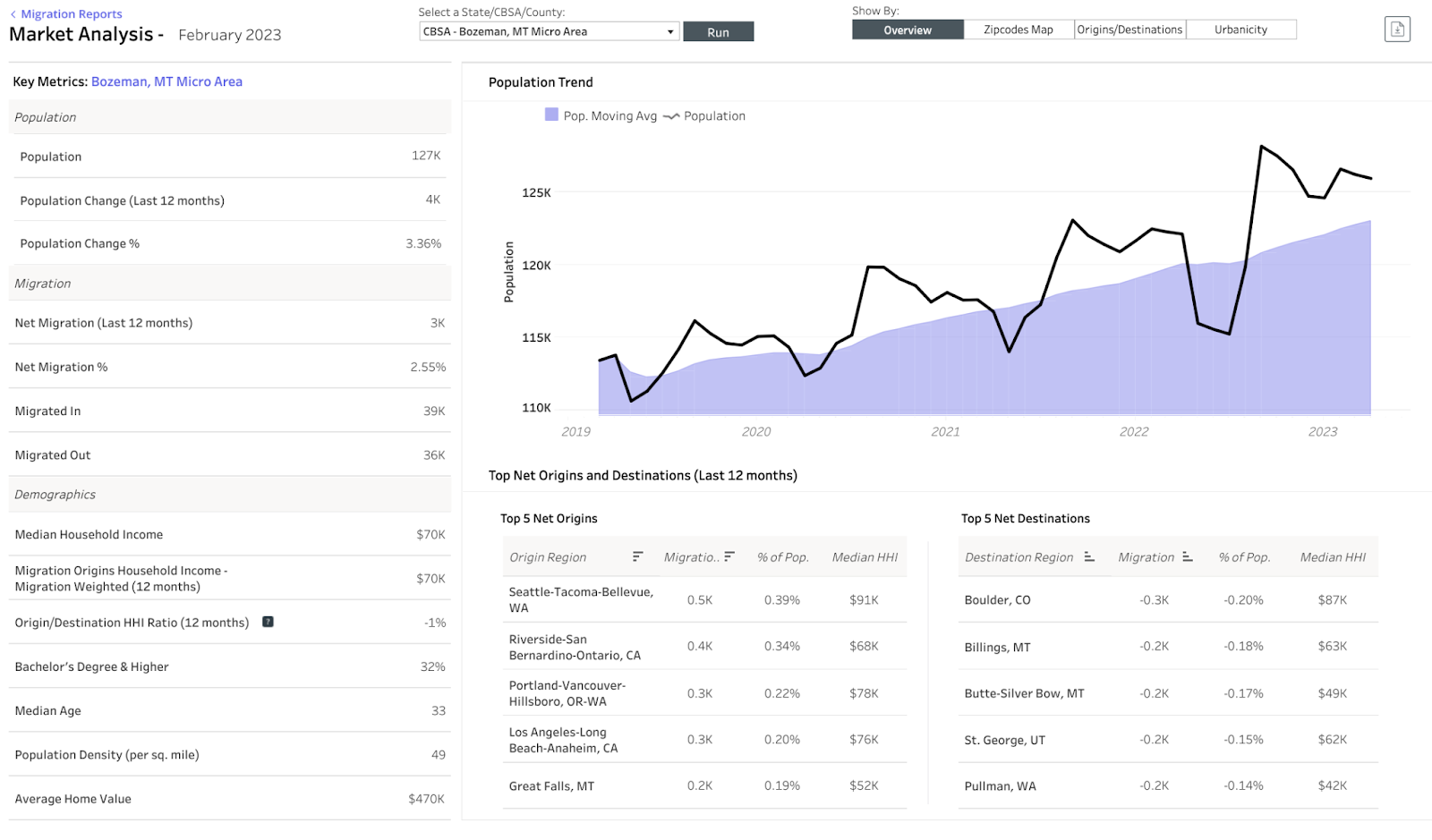The image size is (1432, 840).
Task: Select the Overview view in Show By
Action: pos(907,29)
